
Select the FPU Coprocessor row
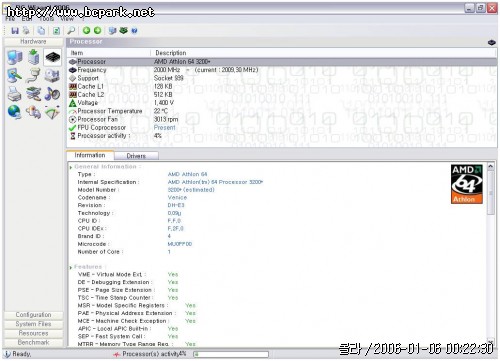(x=282, y=128)
